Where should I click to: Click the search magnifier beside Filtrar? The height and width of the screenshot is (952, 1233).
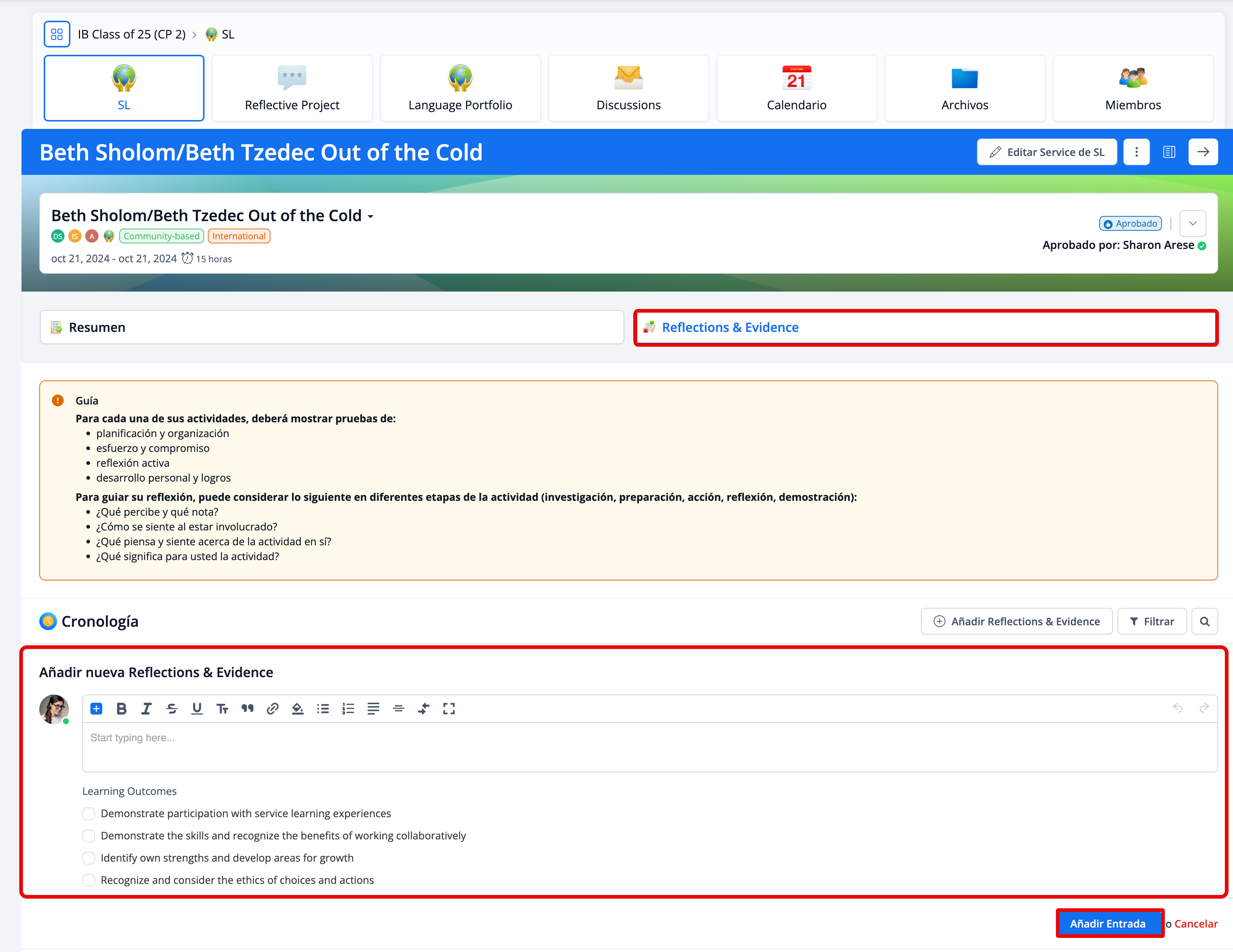(x=1204, y=621)
